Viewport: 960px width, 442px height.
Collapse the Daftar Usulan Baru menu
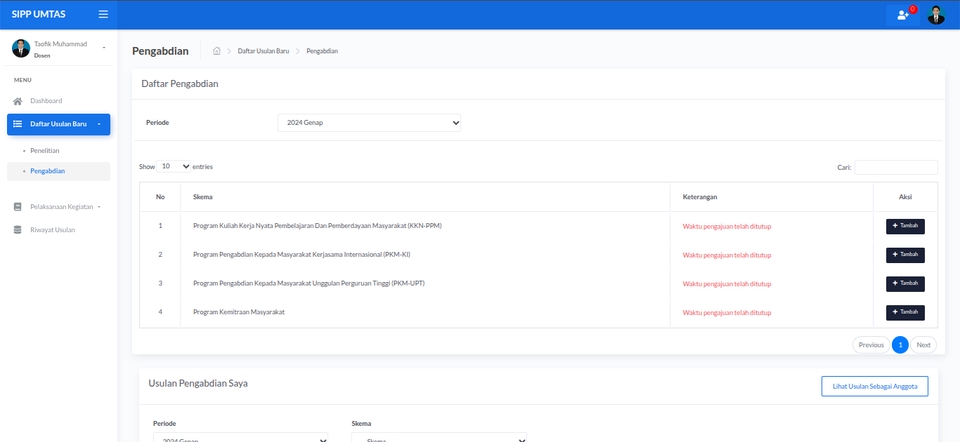(58, 124)
